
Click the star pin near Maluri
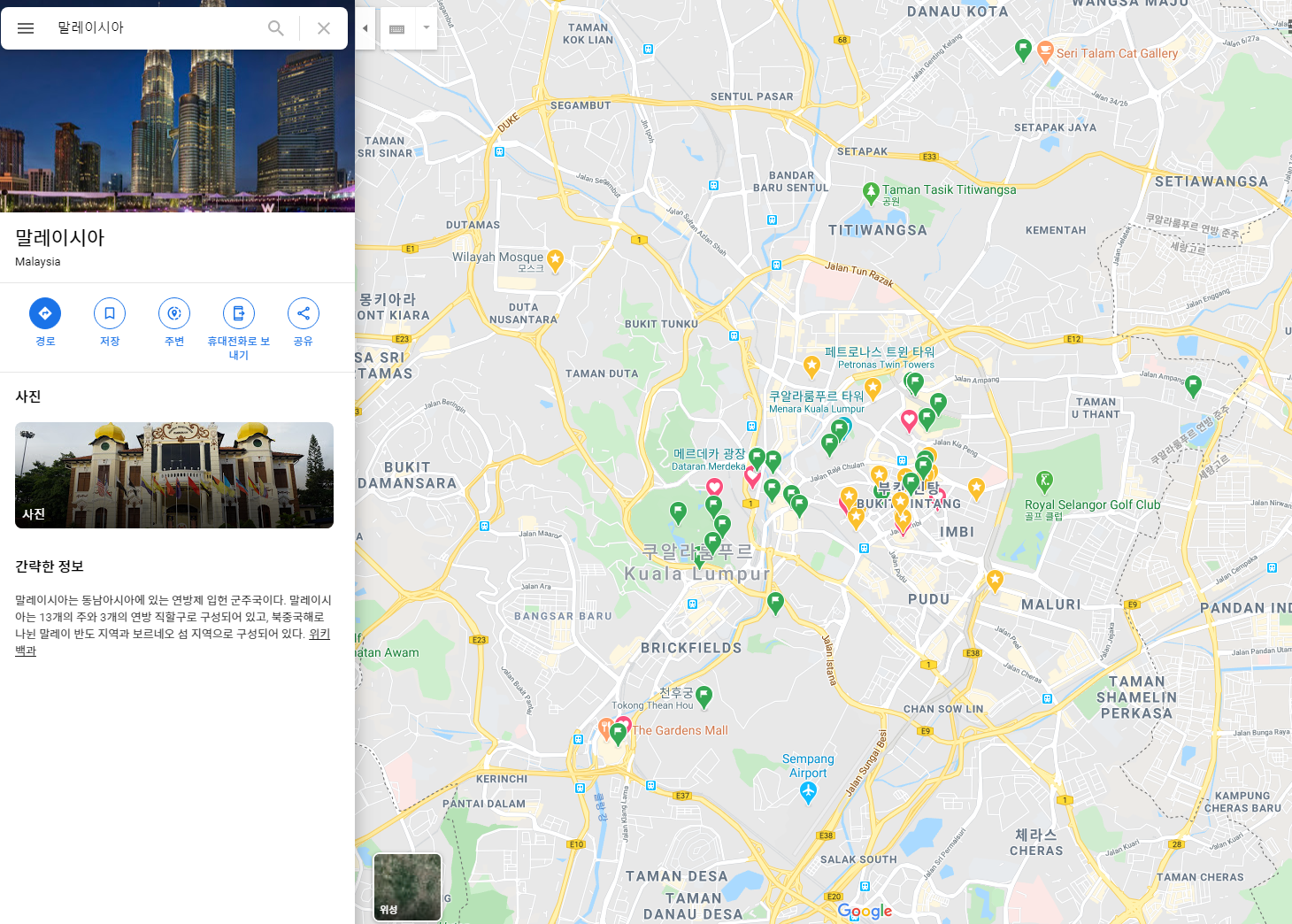(x=995, y=581)
